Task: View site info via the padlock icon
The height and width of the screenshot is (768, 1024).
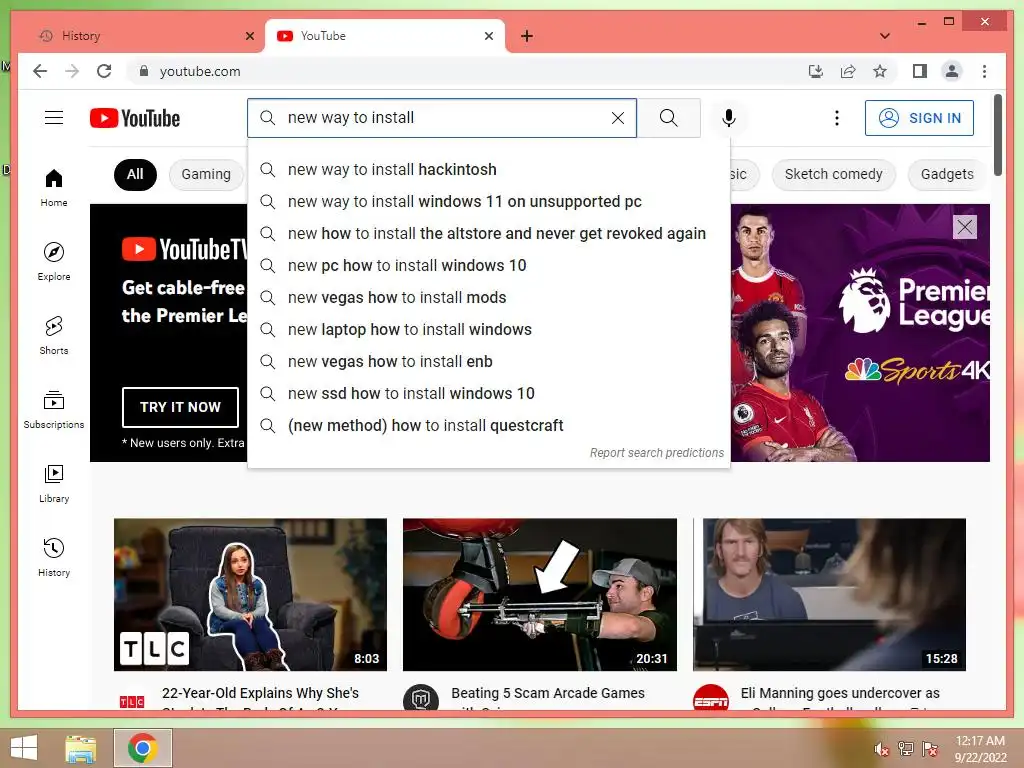Action: (x=144, y=71)
